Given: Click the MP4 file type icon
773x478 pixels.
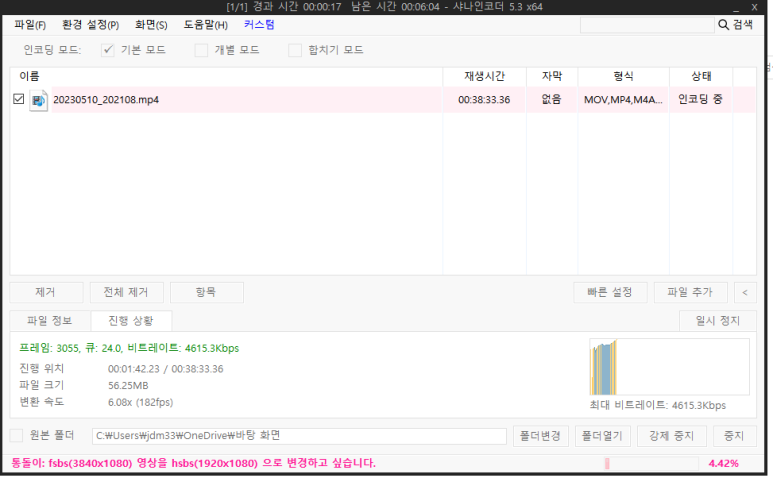Looking at the screenshot, I should 38,100.
